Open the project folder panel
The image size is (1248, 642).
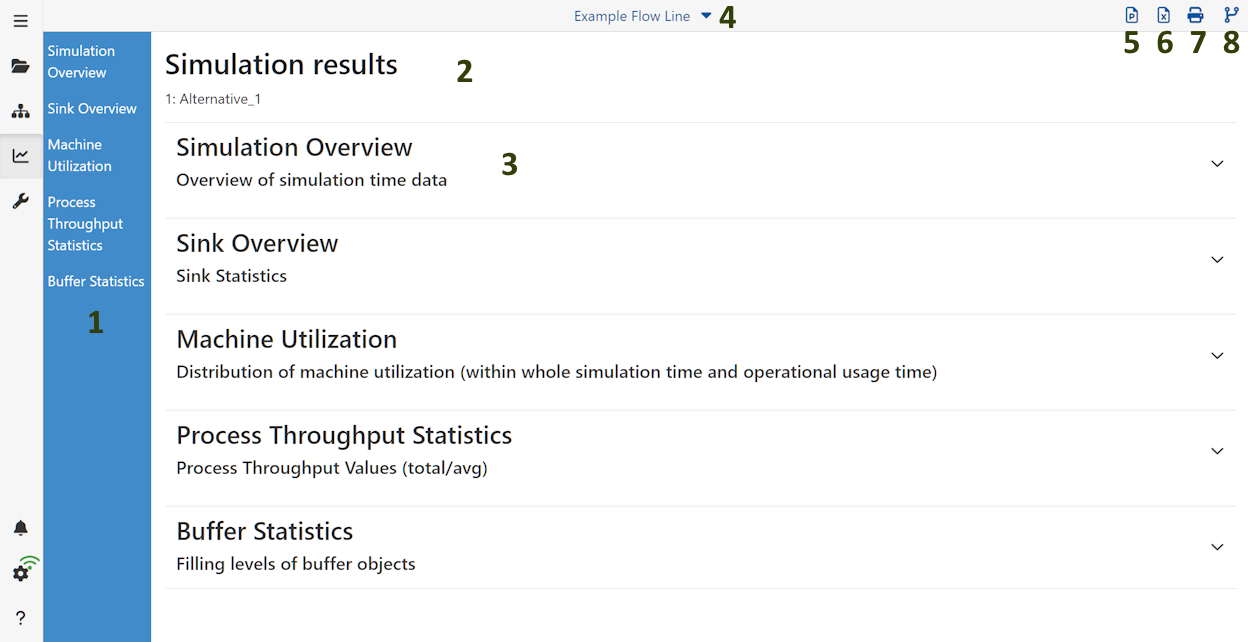pos(20,66)
